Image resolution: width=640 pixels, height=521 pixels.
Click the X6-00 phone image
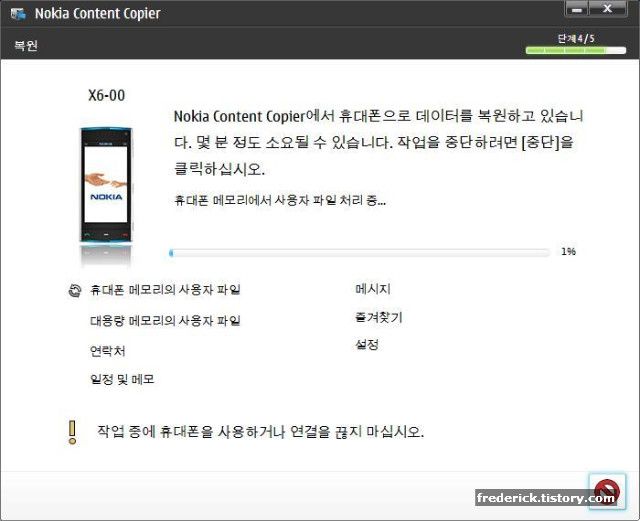click(x=106, y=185)
